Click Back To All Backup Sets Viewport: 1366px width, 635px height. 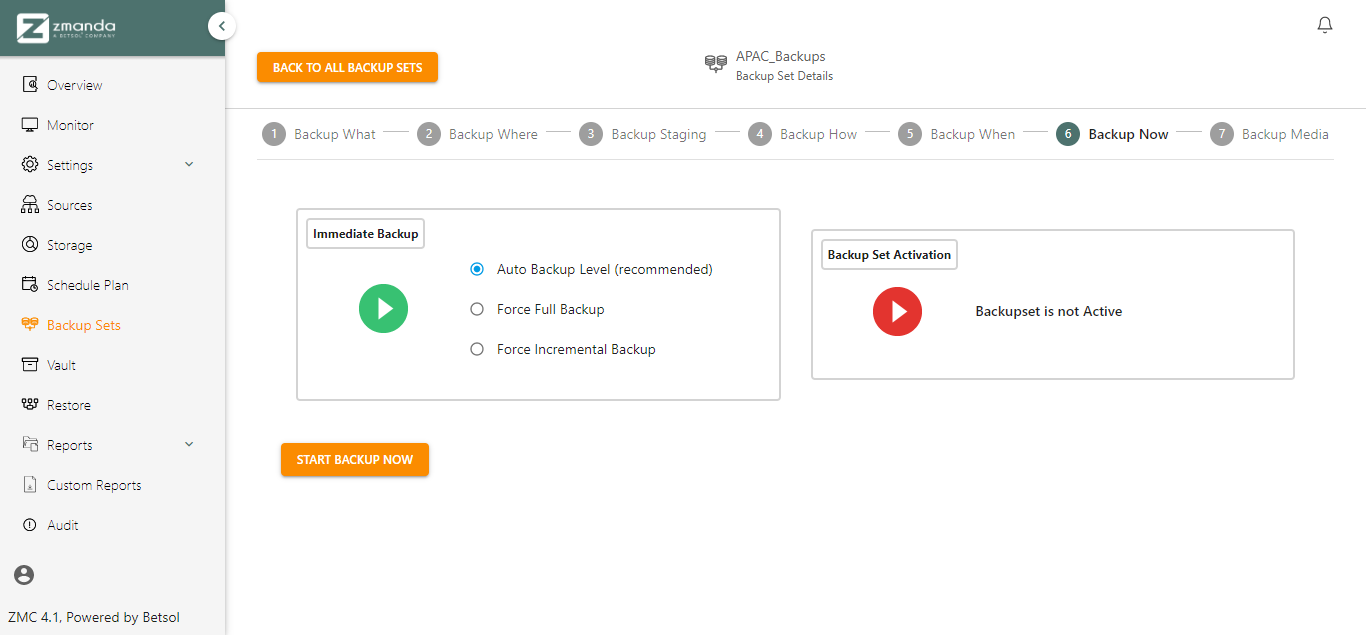347,67
